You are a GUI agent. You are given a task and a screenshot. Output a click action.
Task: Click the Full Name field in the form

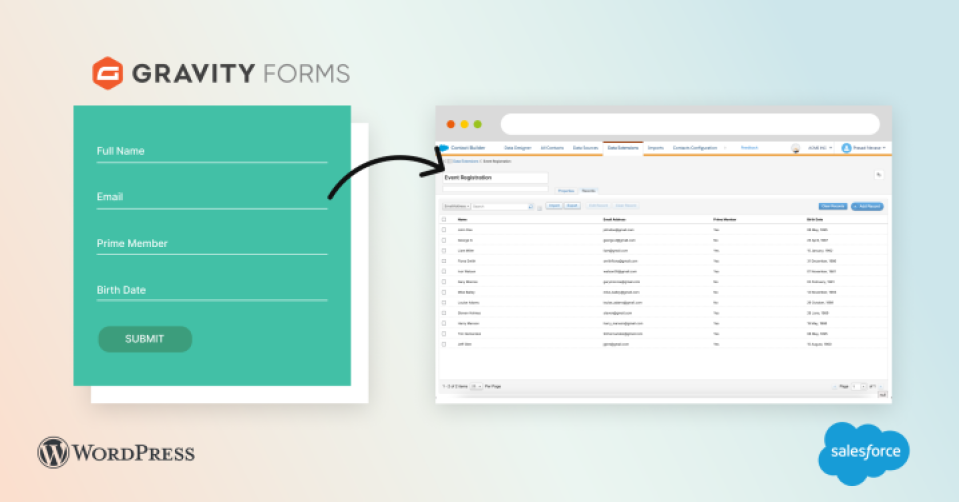coord(212,153)
